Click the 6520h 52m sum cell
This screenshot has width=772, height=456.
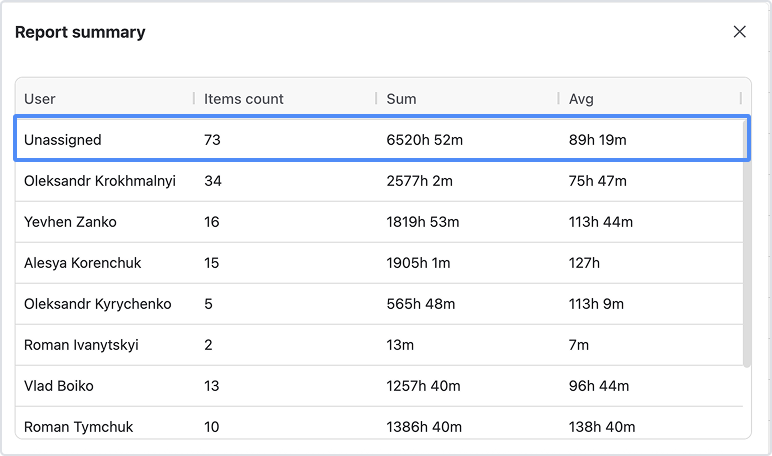[x=425, y=140]
